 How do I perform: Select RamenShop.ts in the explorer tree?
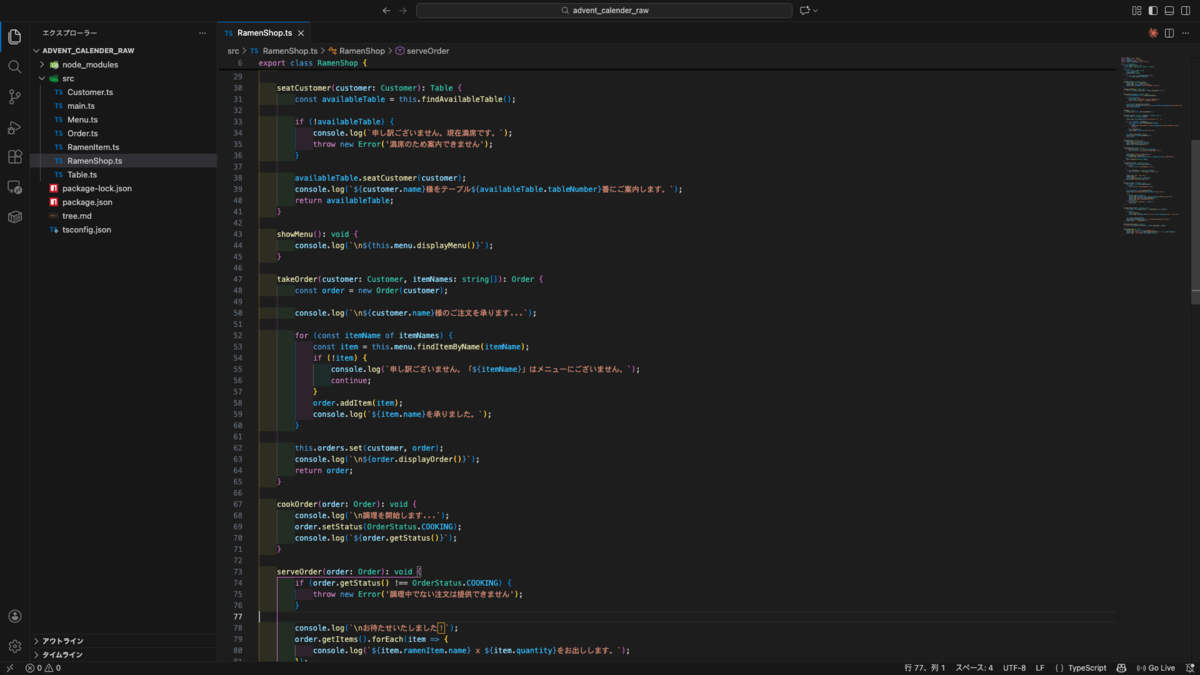coord(123,161)
